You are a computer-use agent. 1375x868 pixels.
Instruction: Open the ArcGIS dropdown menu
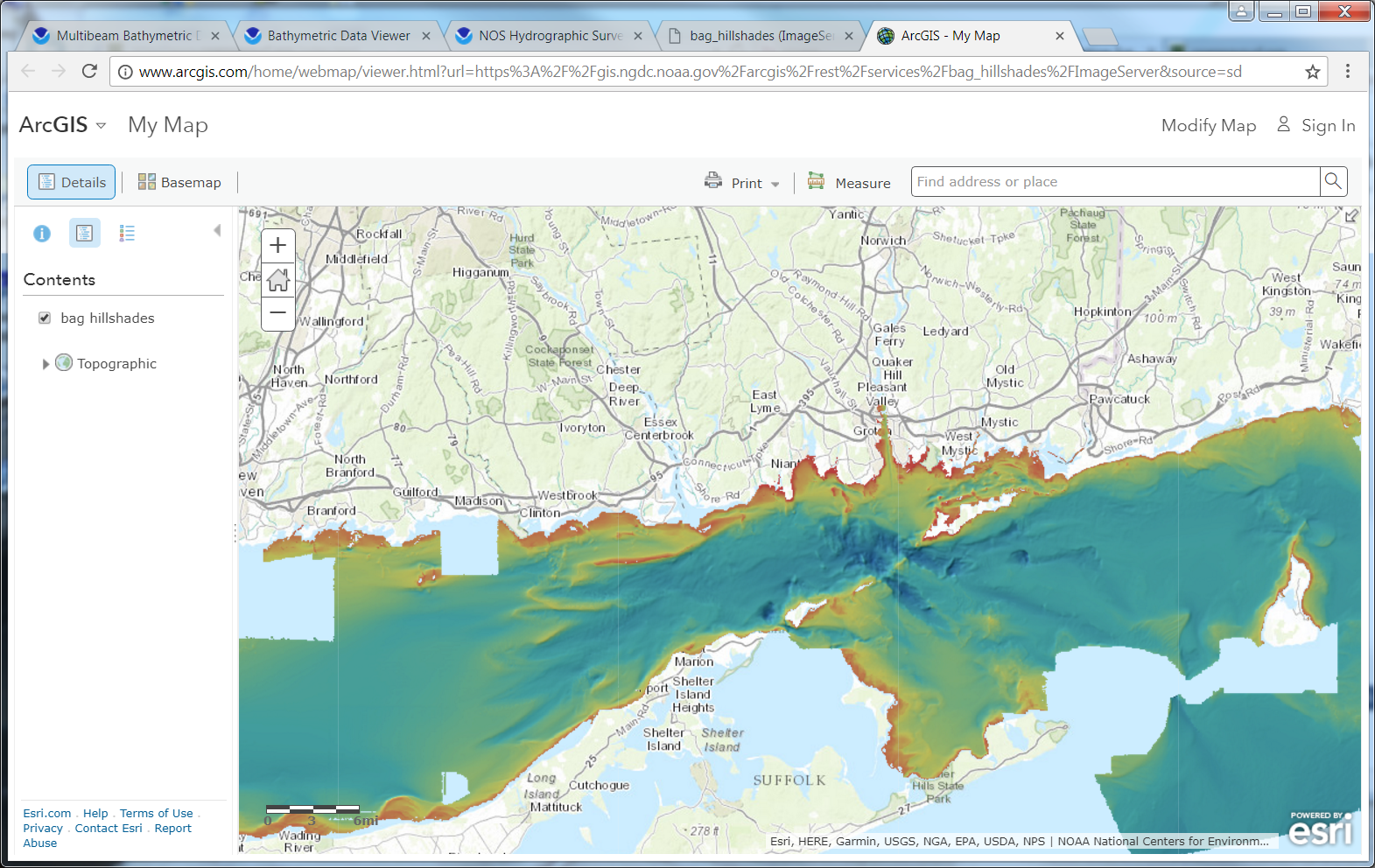pyautogui.click(x=63, y=125)
